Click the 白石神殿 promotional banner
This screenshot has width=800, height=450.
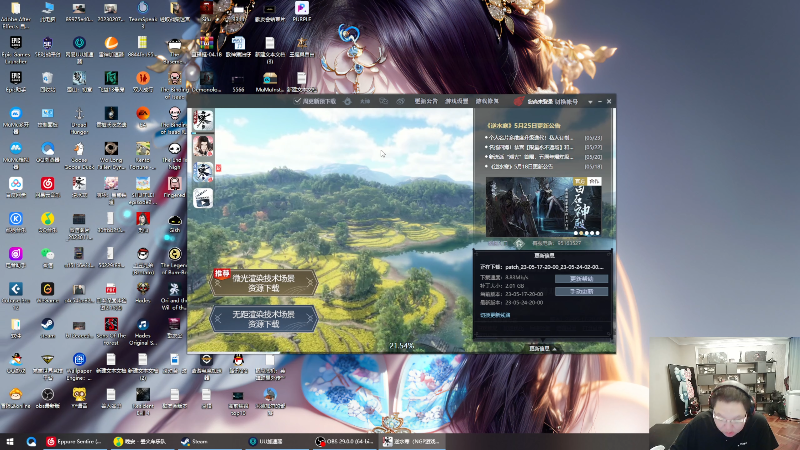pos(543,207)
